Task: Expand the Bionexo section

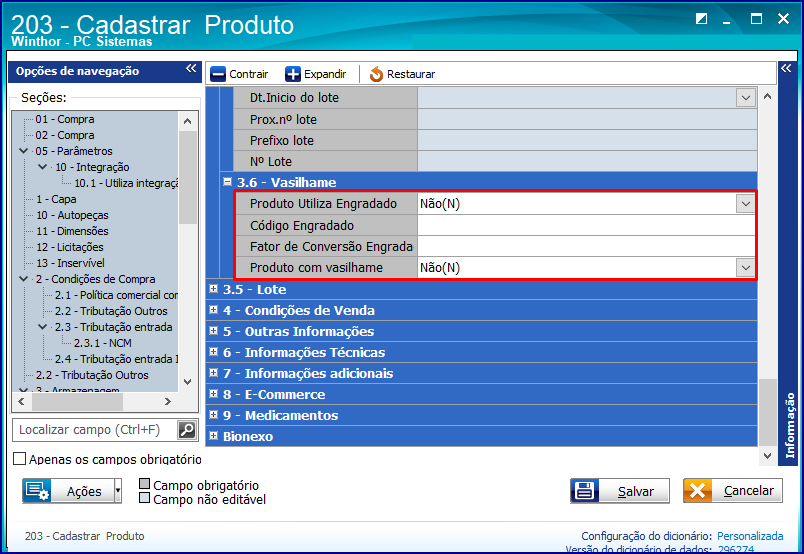Action: tap(214, 436)
